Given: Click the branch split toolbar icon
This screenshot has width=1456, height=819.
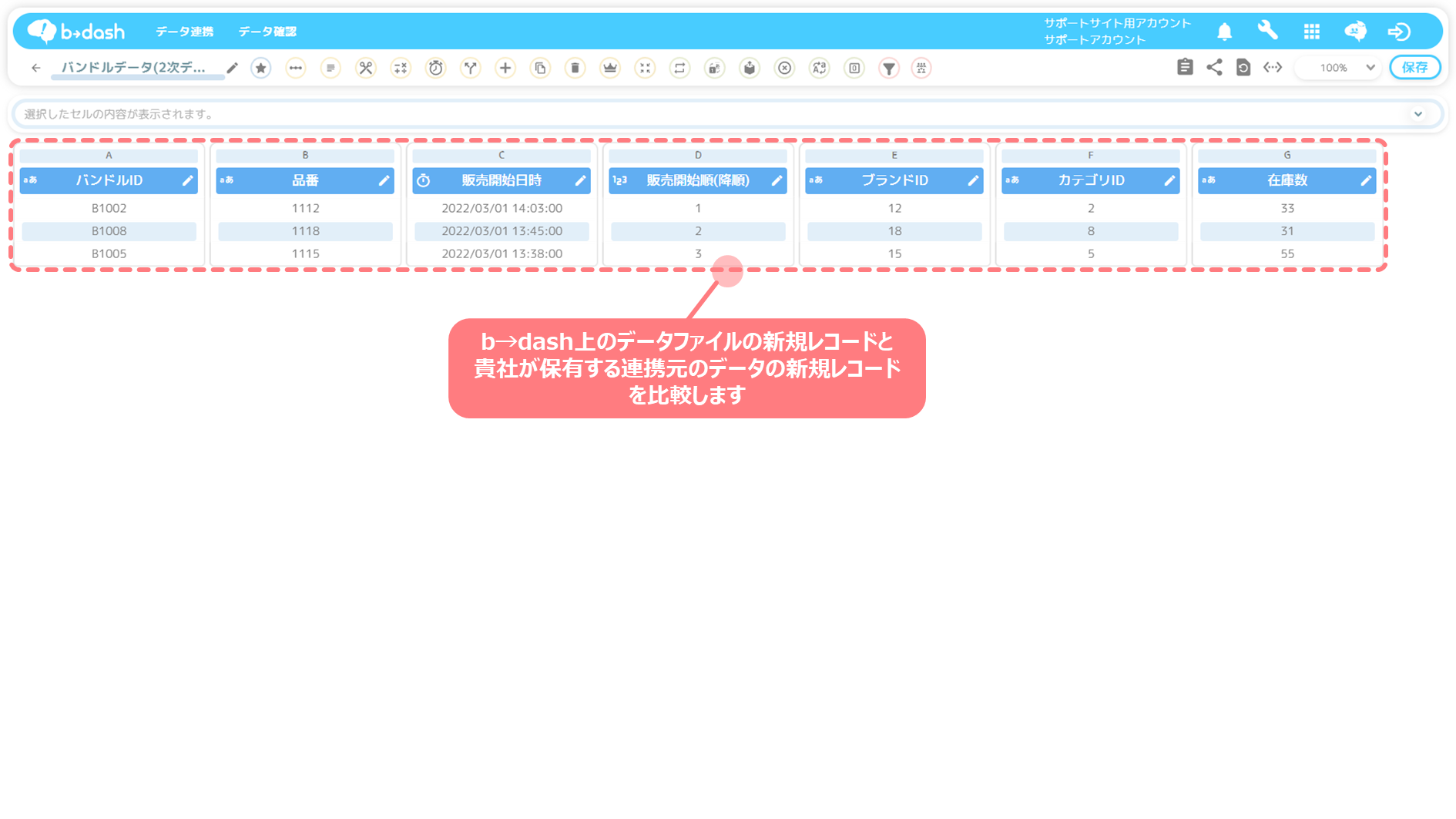Looking at the screenshot, I should (x=471, y=68).
